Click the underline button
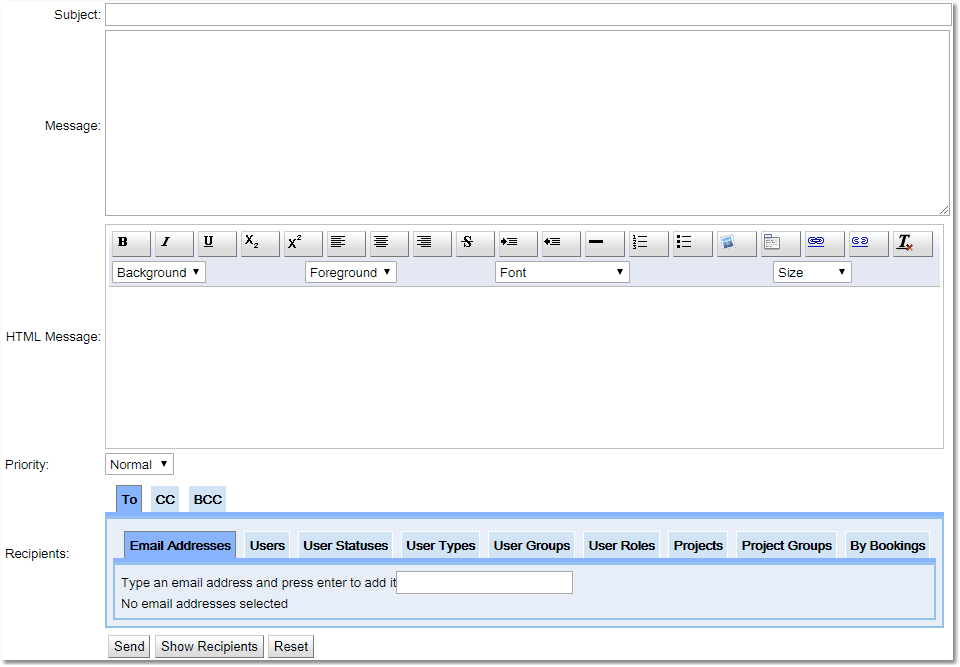 point(217,243)
